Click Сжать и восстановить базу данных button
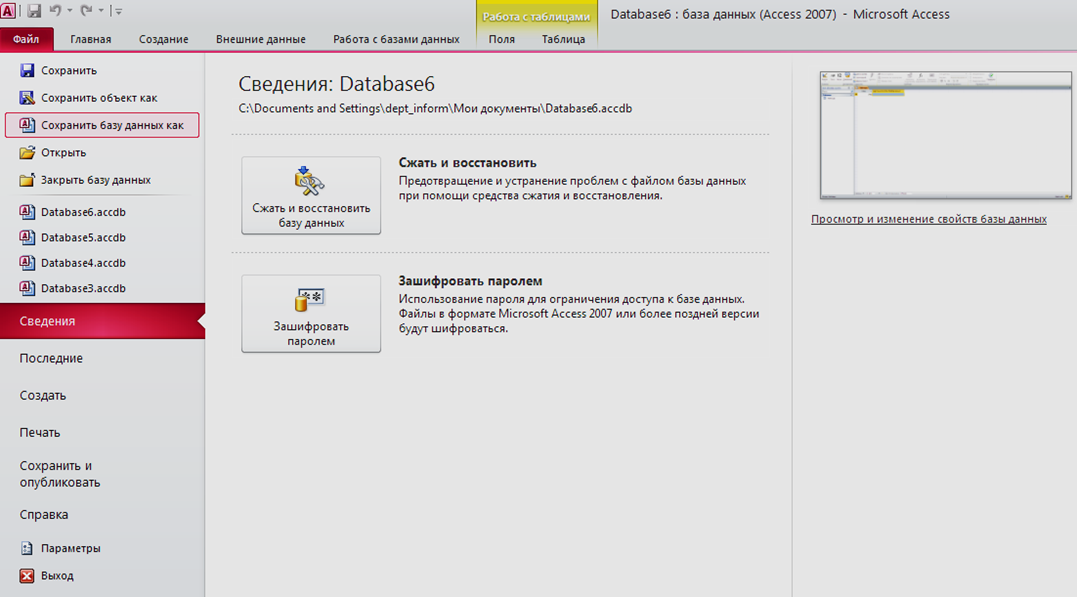This screenshot has height=597, width=1077. 311,195
